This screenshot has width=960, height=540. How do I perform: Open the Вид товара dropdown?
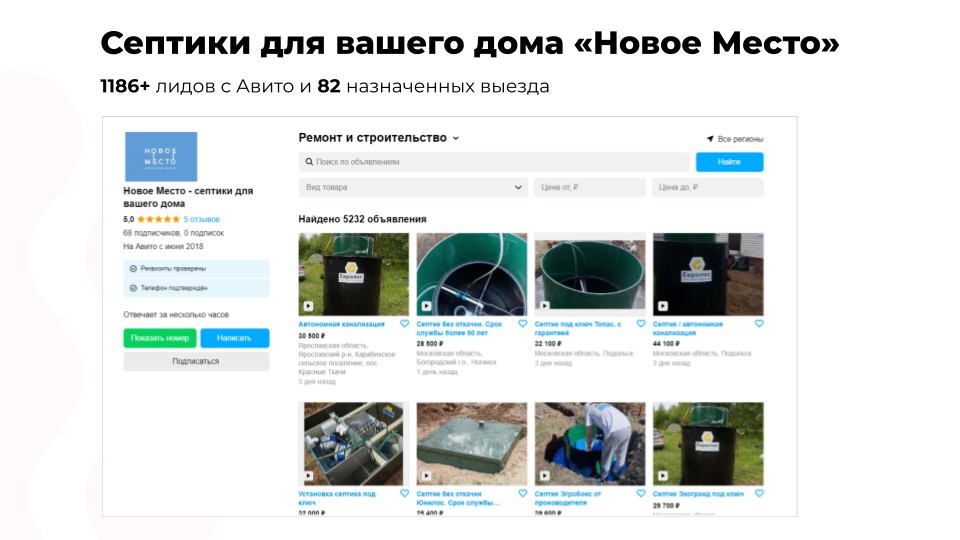(413, 187)
